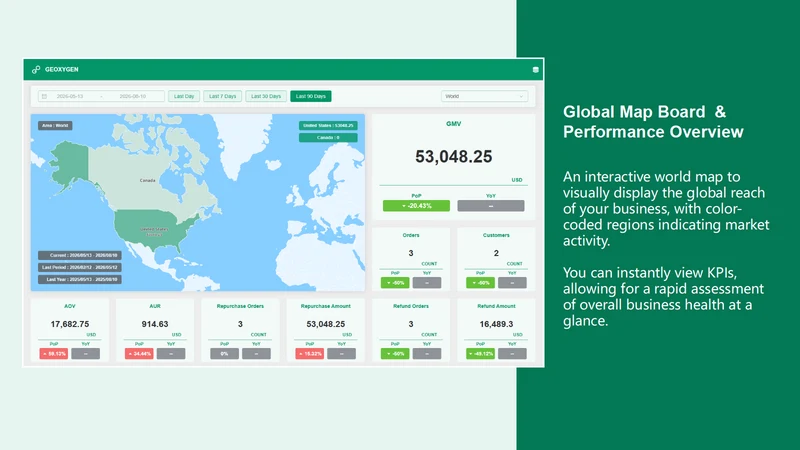Click the Last Period date label
Viewport: 800px width, 450px height.
click(x=80, y=267)
